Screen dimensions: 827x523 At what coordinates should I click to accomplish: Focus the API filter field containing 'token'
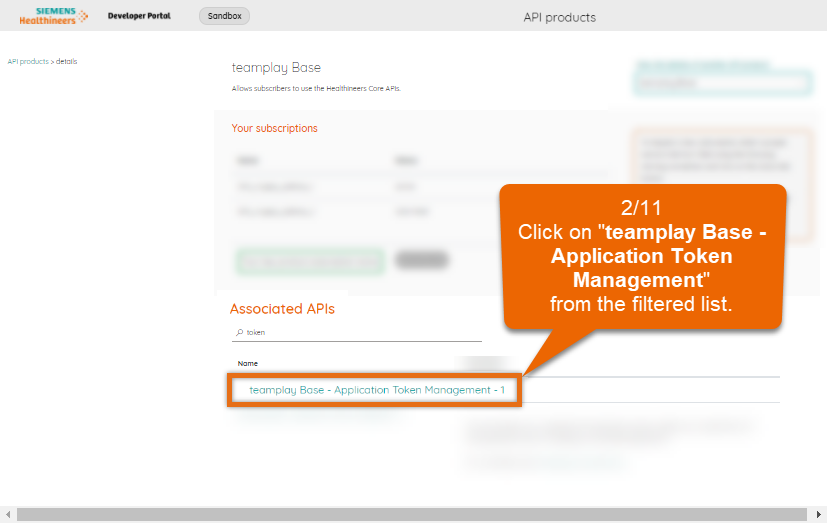click(360, 332)
